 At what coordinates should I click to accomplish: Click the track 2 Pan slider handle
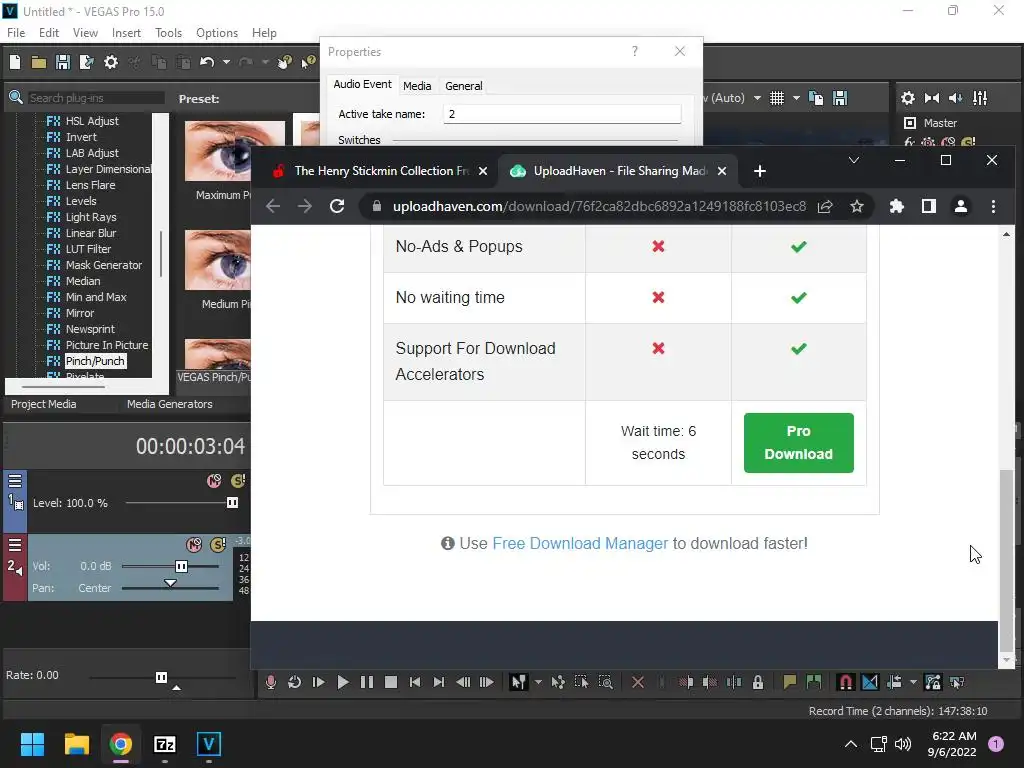[170, 583]
